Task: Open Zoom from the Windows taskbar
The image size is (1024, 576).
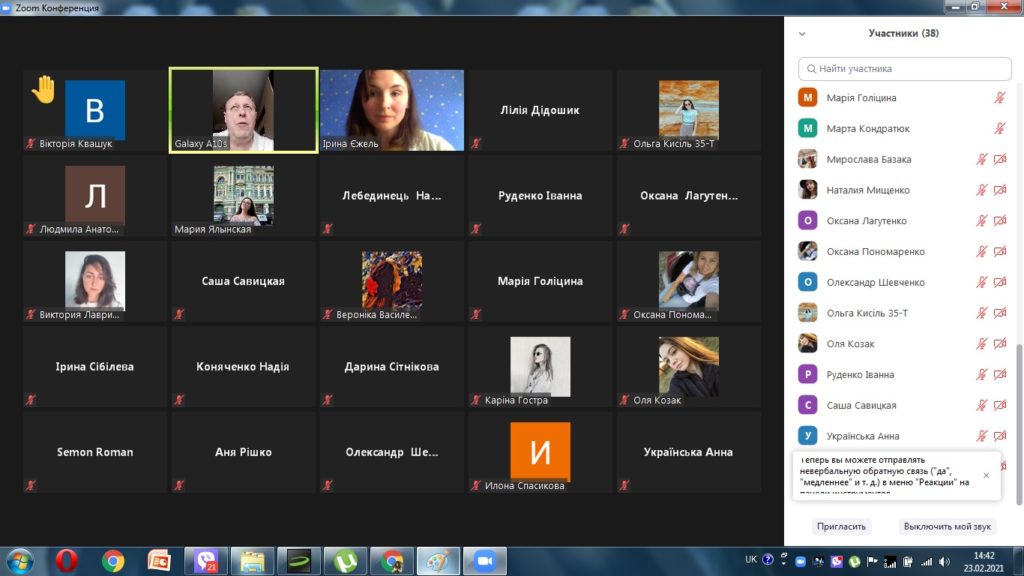Action: [485, 561]
